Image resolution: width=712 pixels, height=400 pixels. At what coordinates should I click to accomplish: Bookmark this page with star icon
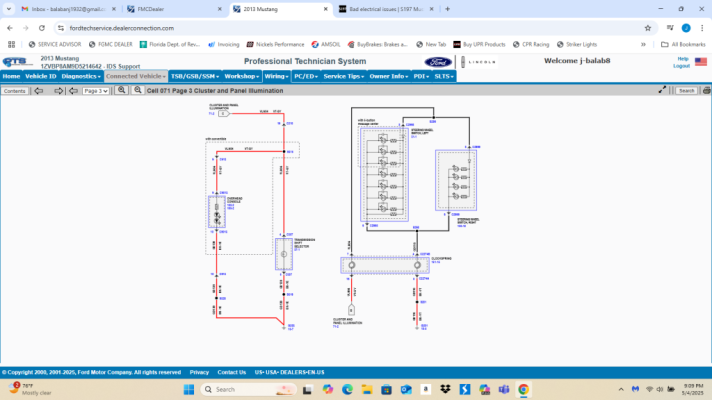[648, 28]
